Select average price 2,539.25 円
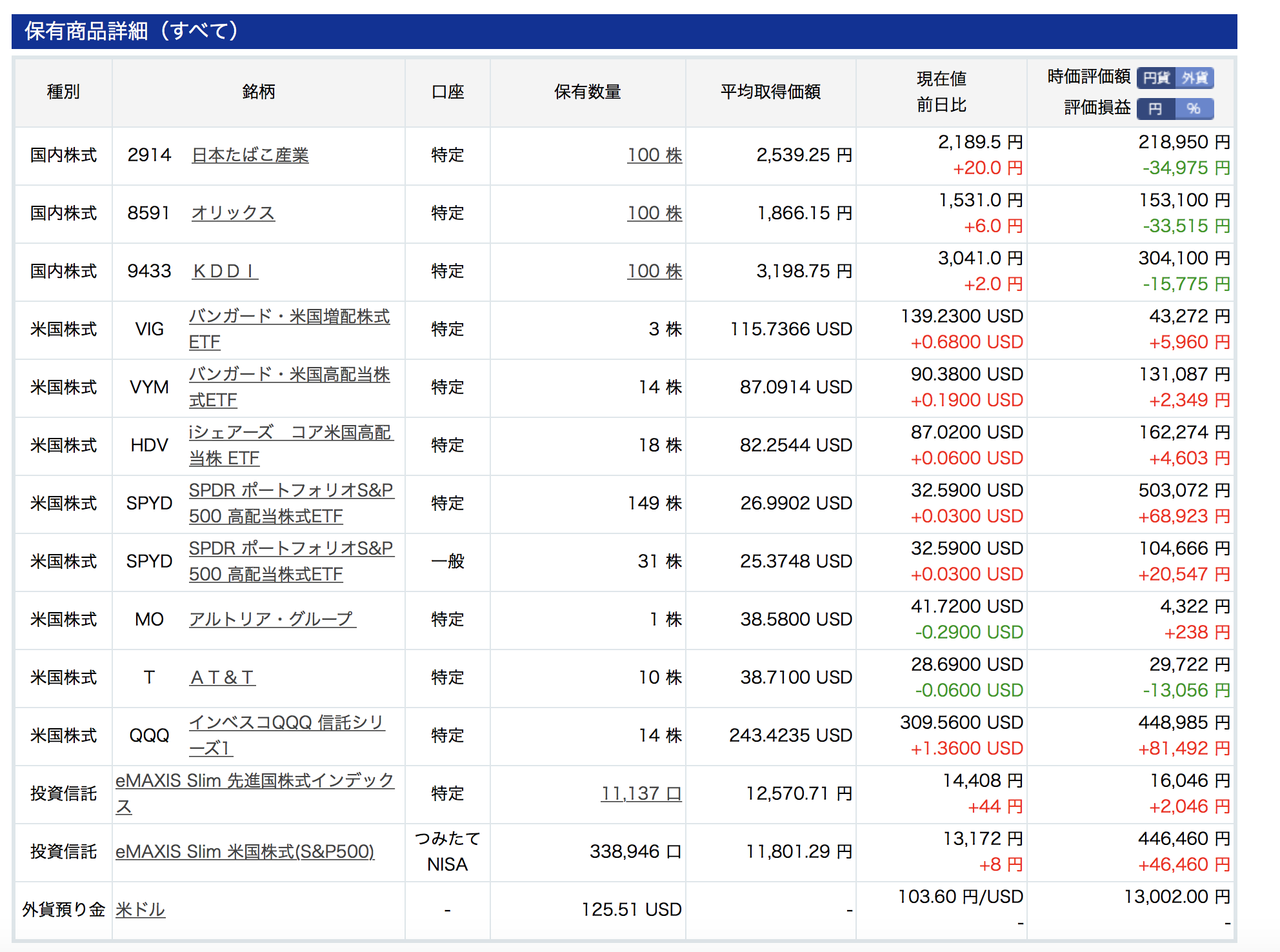The width and height of the screenshot is (1280, 952). click(x=805, y=155)
